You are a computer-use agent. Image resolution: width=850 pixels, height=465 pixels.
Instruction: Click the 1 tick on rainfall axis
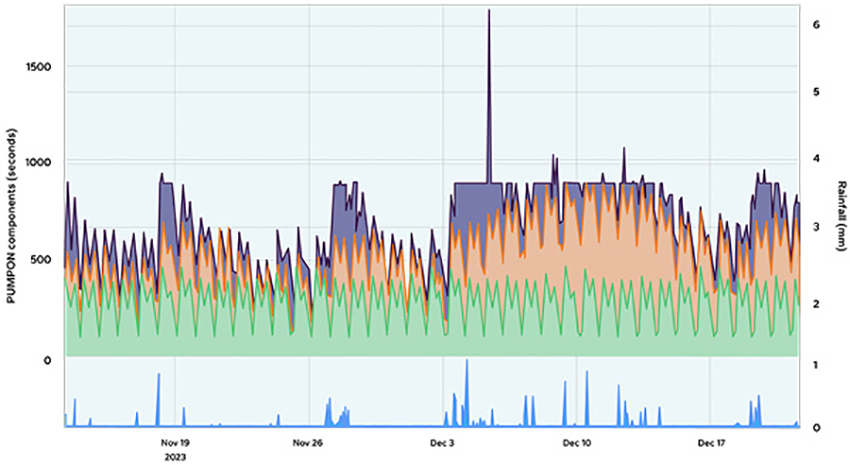tap(817, 366)
